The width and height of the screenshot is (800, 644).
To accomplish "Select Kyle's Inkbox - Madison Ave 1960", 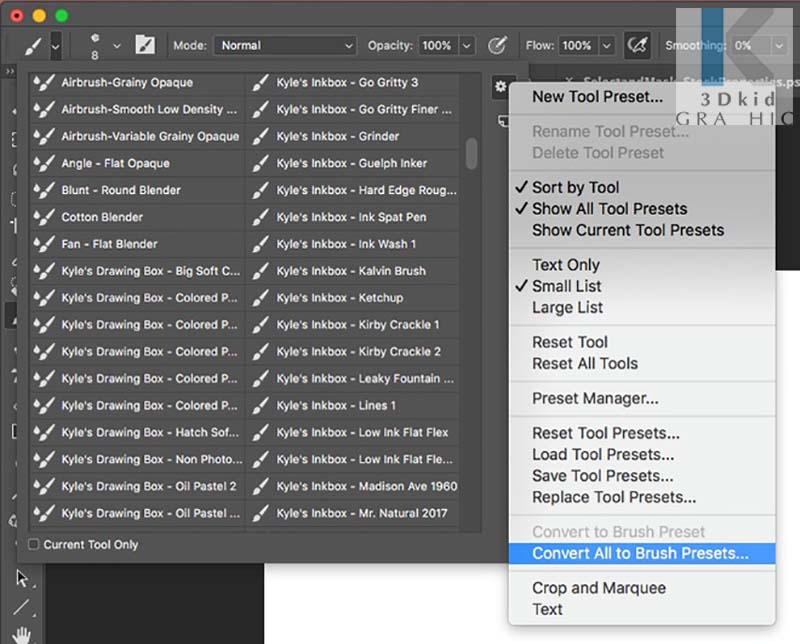I will point(353,486).
